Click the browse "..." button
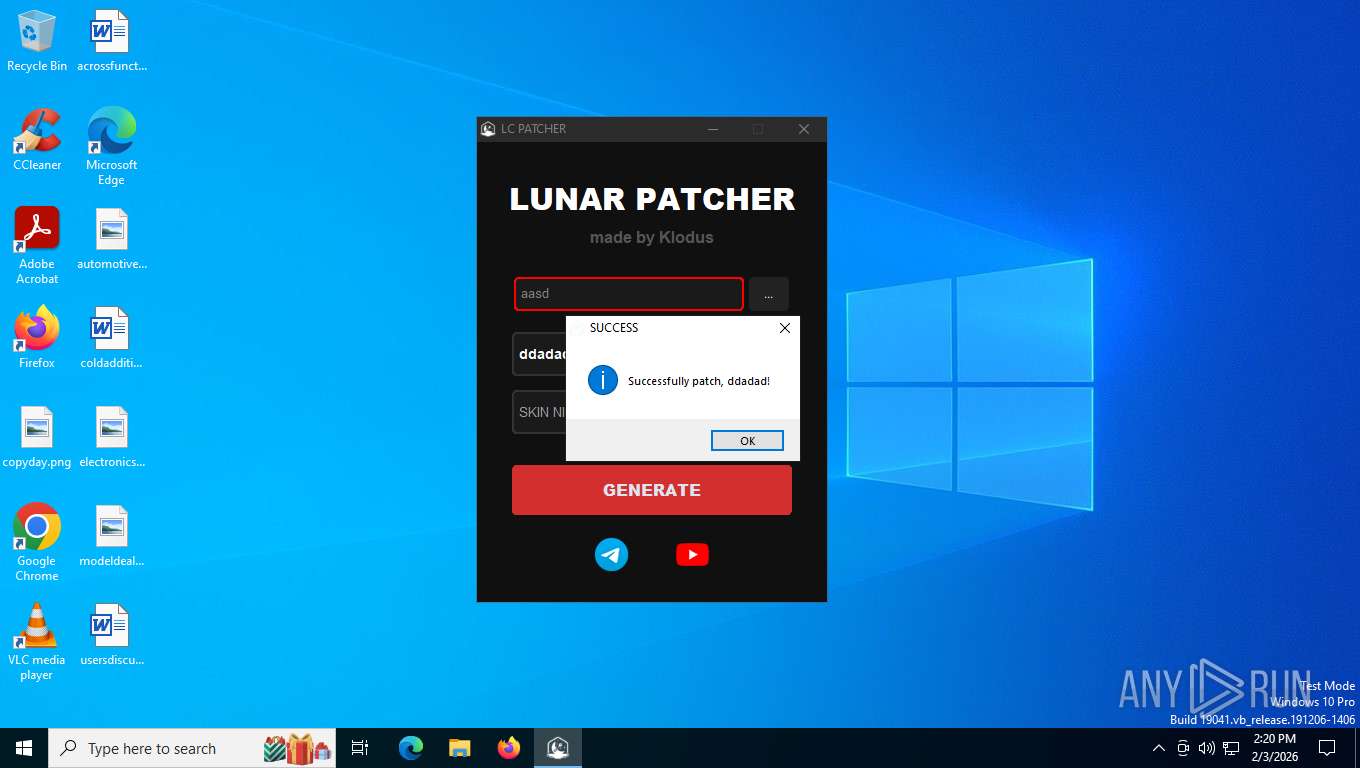 point(768,294)
